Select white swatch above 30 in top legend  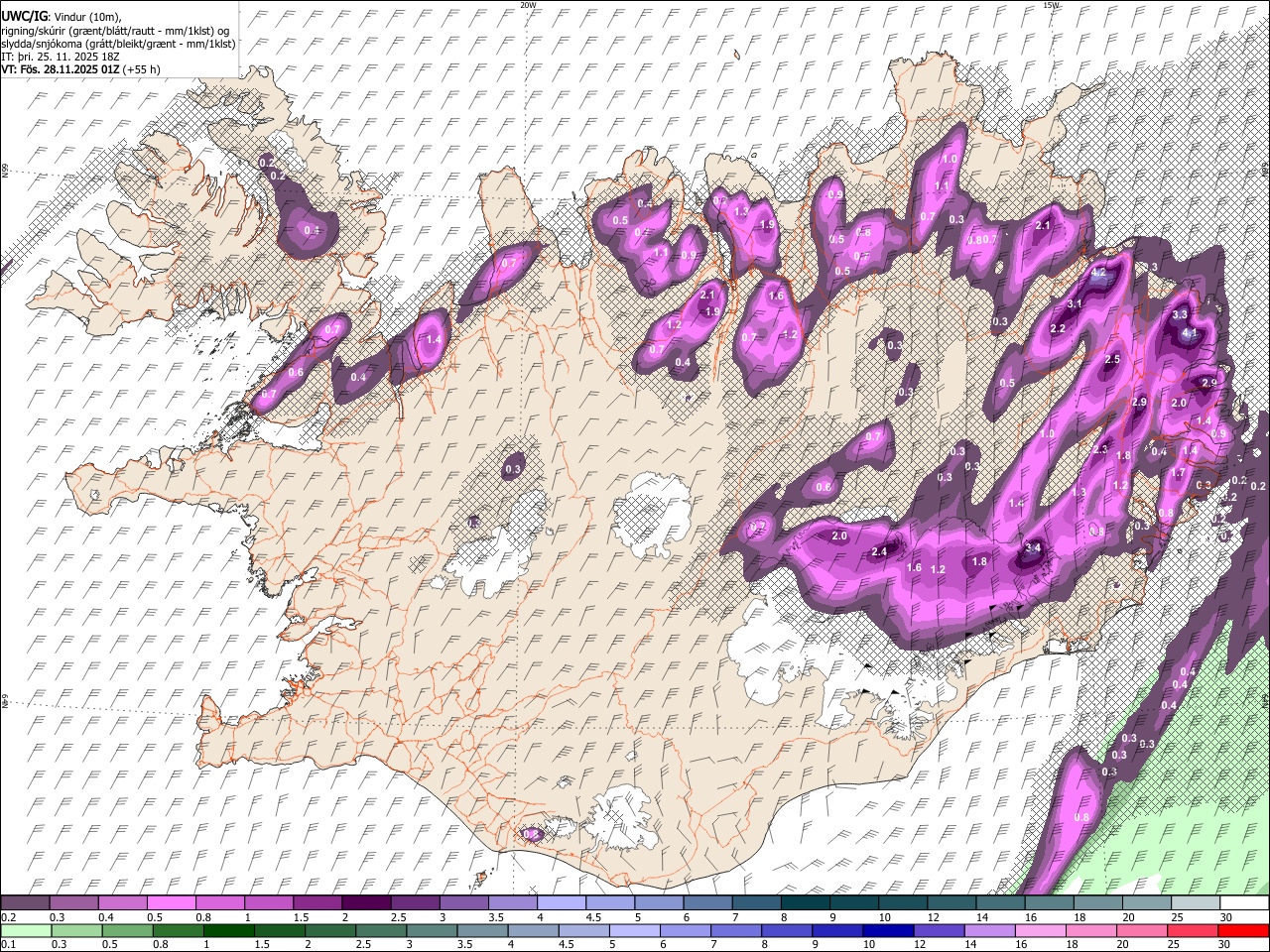pyautogui.click(x=1244, y=903)
